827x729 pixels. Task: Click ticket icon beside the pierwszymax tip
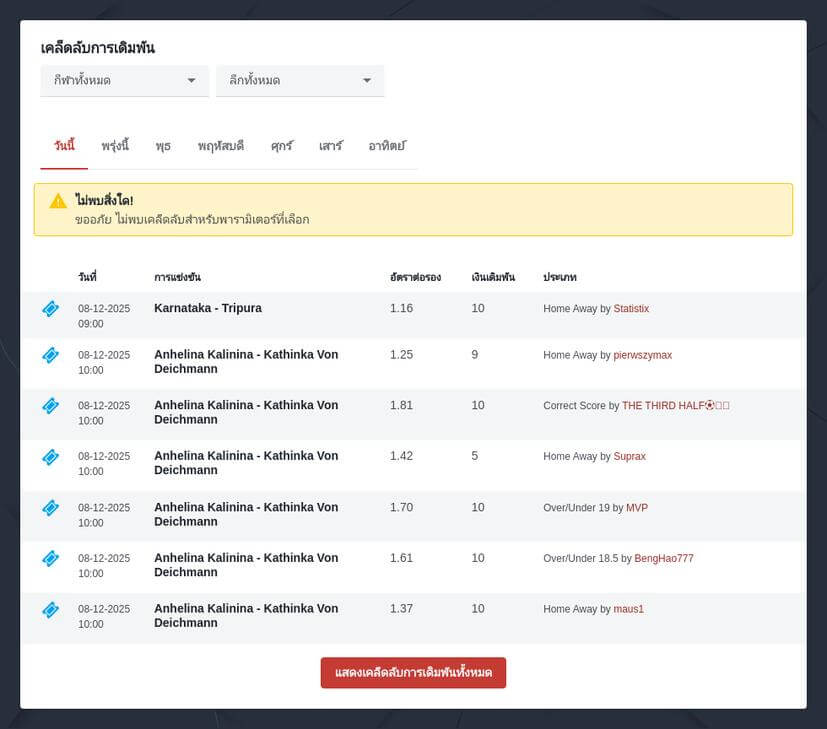pyautogui.click(x=50, y=355)
